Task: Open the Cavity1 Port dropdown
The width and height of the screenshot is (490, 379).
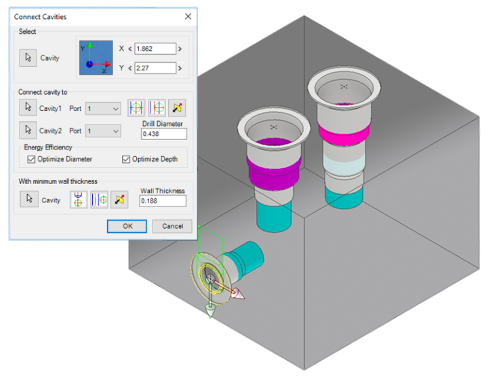Action: point(103,109)
